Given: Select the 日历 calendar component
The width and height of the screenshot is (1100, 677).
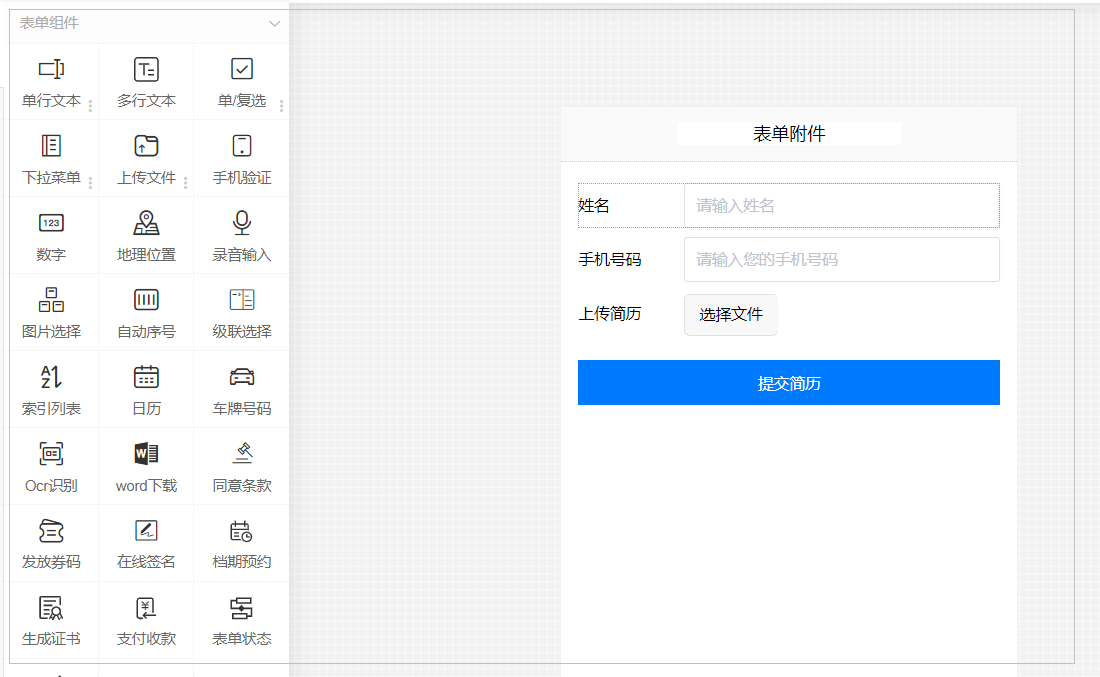Looking at the screenshot, I should click(x=146, y=390).
